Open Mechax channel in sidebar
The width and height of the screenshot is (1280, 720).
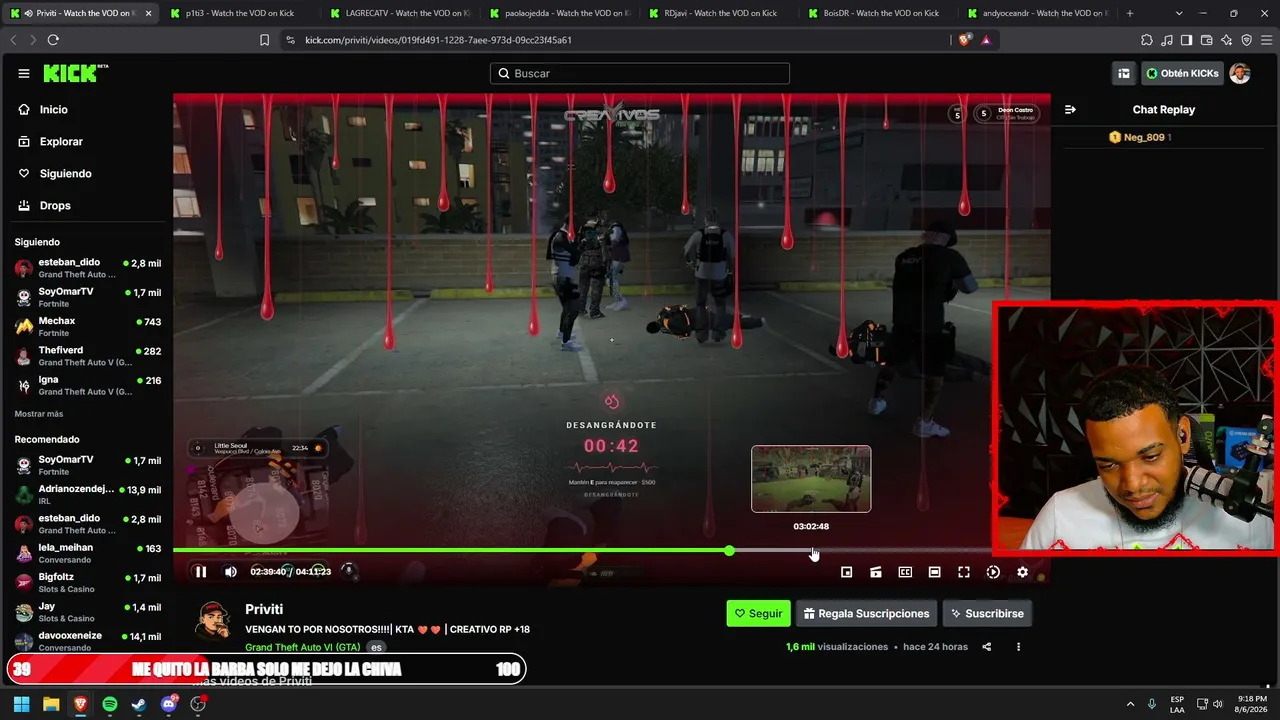click(x=88, y=327)
